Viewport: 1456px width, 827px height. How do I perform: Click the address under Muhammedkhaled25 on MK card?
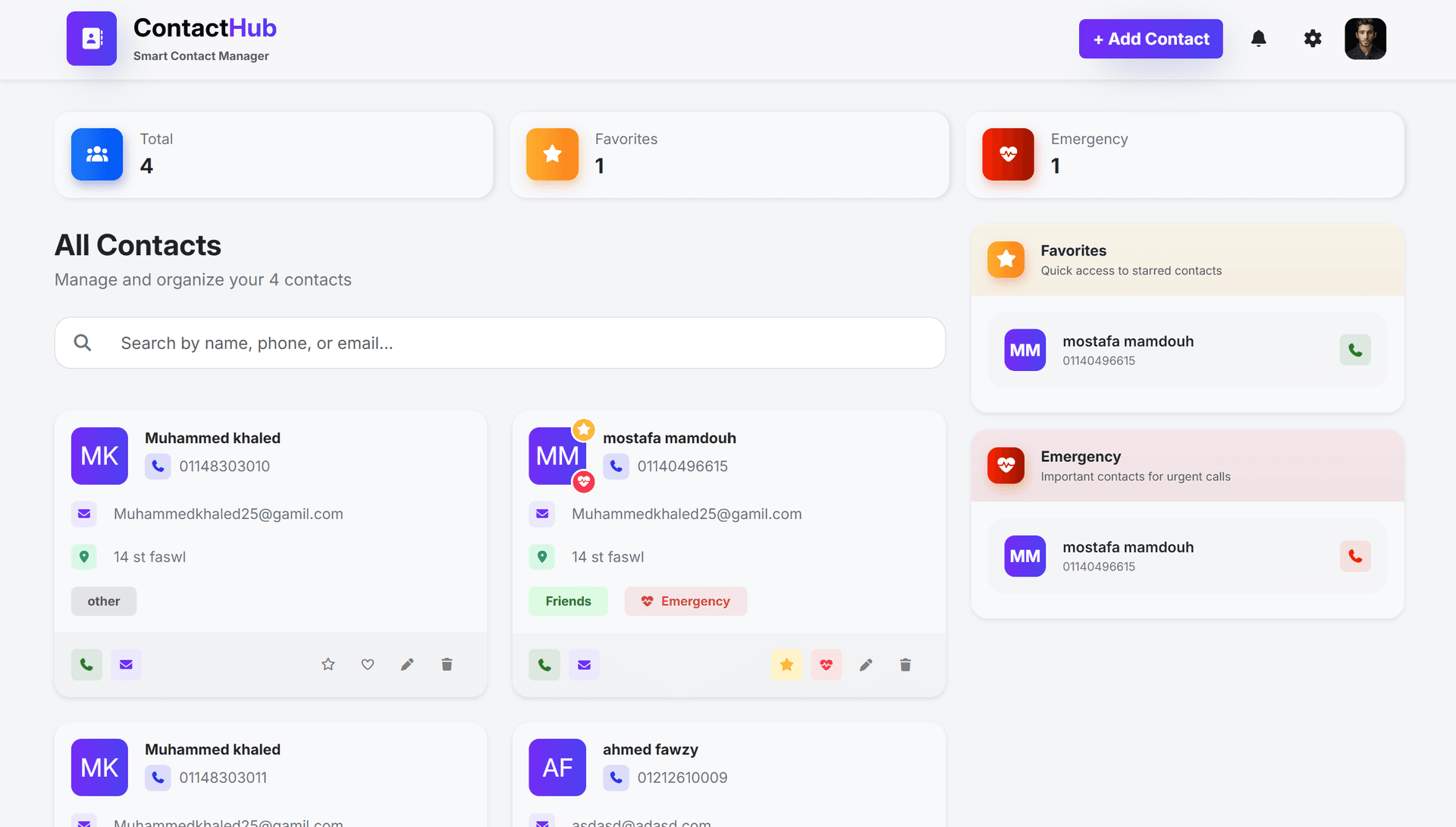point(149,557)
